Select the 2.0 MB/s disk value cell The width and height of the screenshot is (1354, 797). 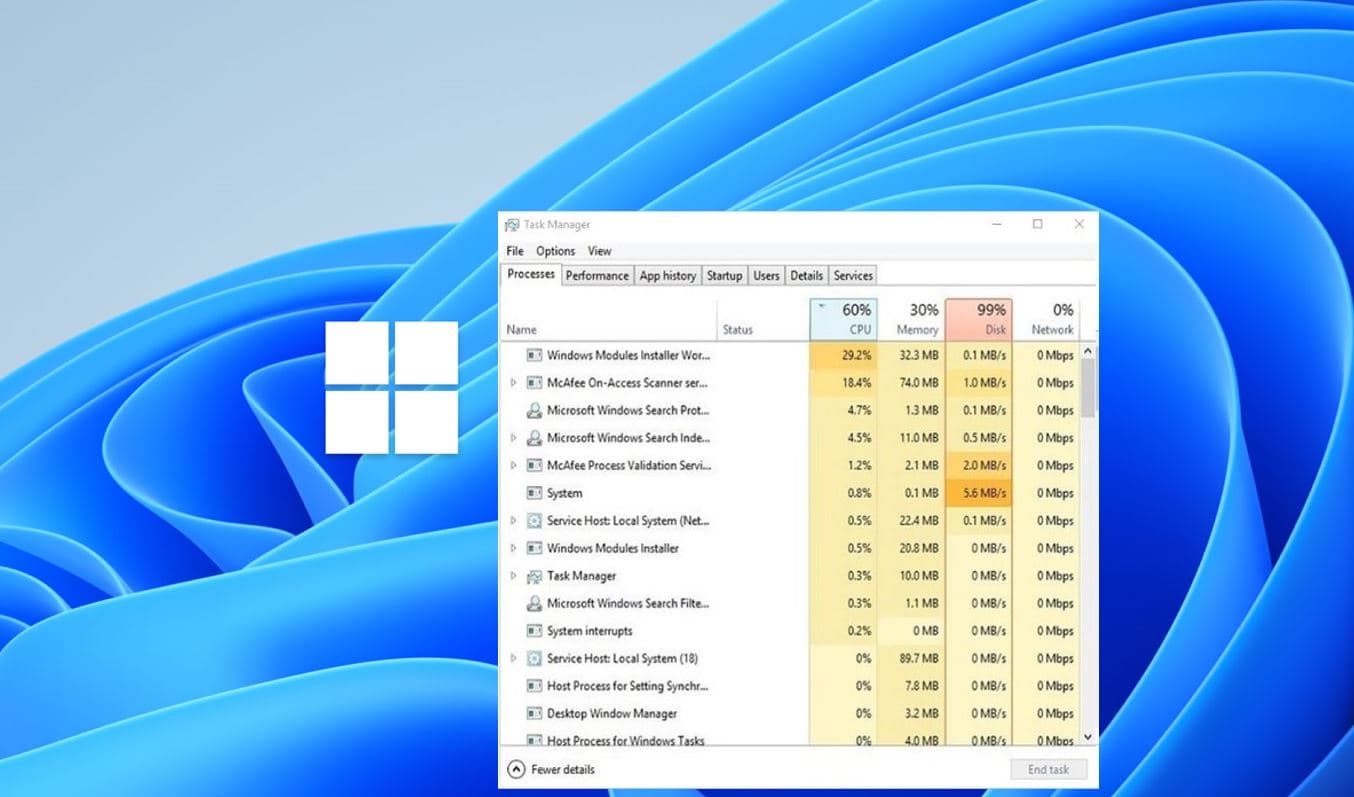978,465
